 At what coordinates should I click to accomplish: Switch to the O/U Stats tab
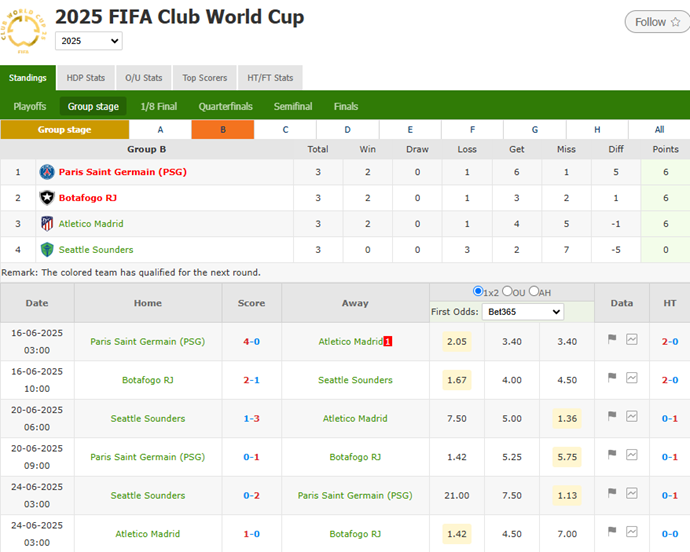[143, 78]
